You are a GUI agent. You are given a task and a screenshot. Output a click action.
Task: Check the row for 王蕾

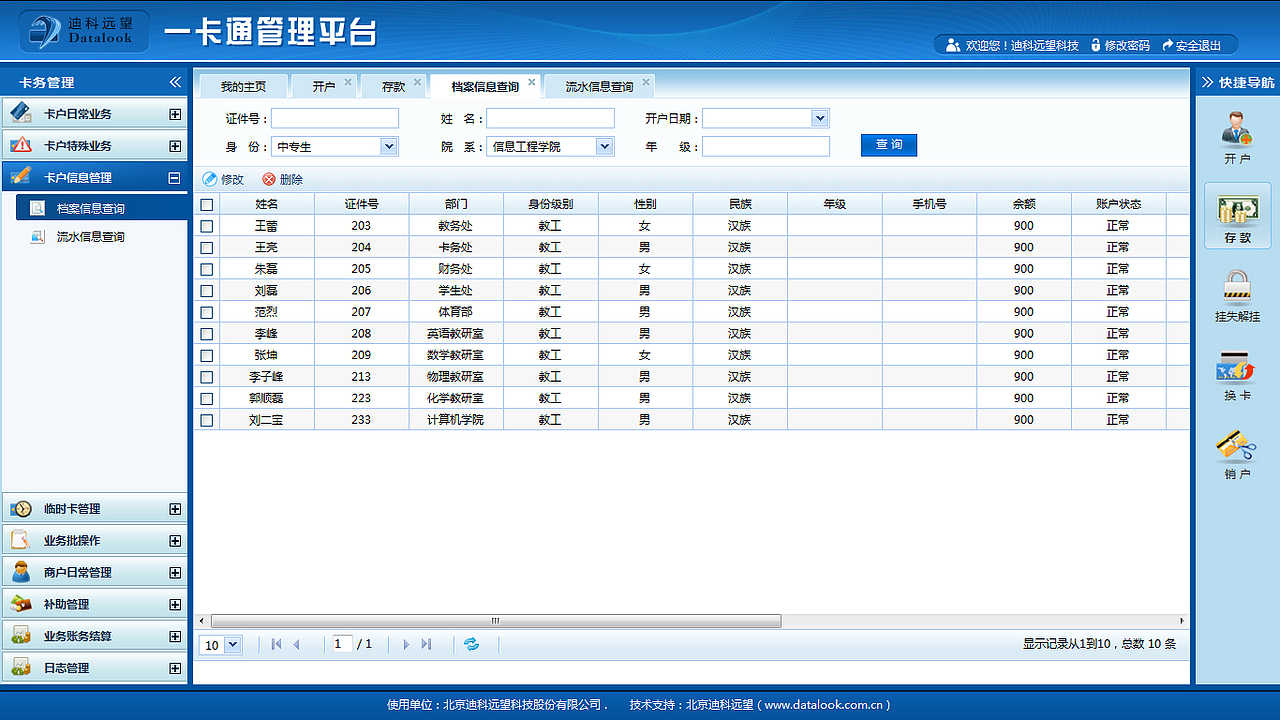tap(207, 226)
